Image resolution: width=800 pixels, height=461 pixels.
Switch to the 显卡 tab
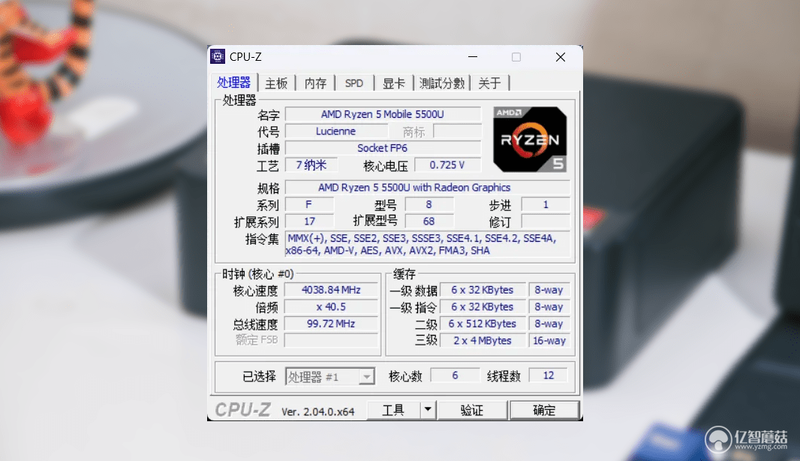tap(393, 83)
